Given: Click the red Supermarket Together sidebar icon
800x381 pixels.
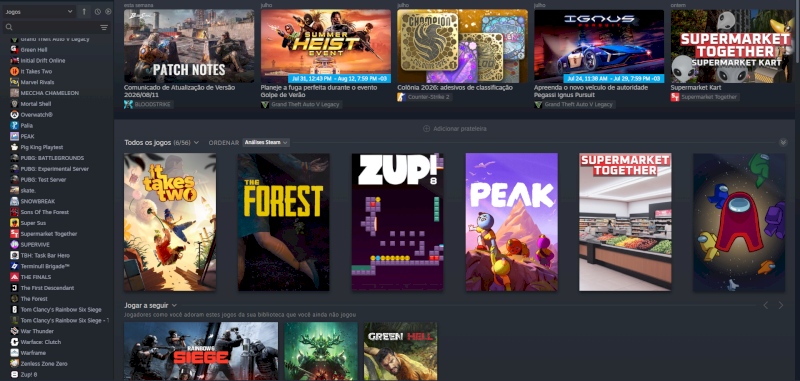Looking at the screenshot, I should [x=14, y=234].
